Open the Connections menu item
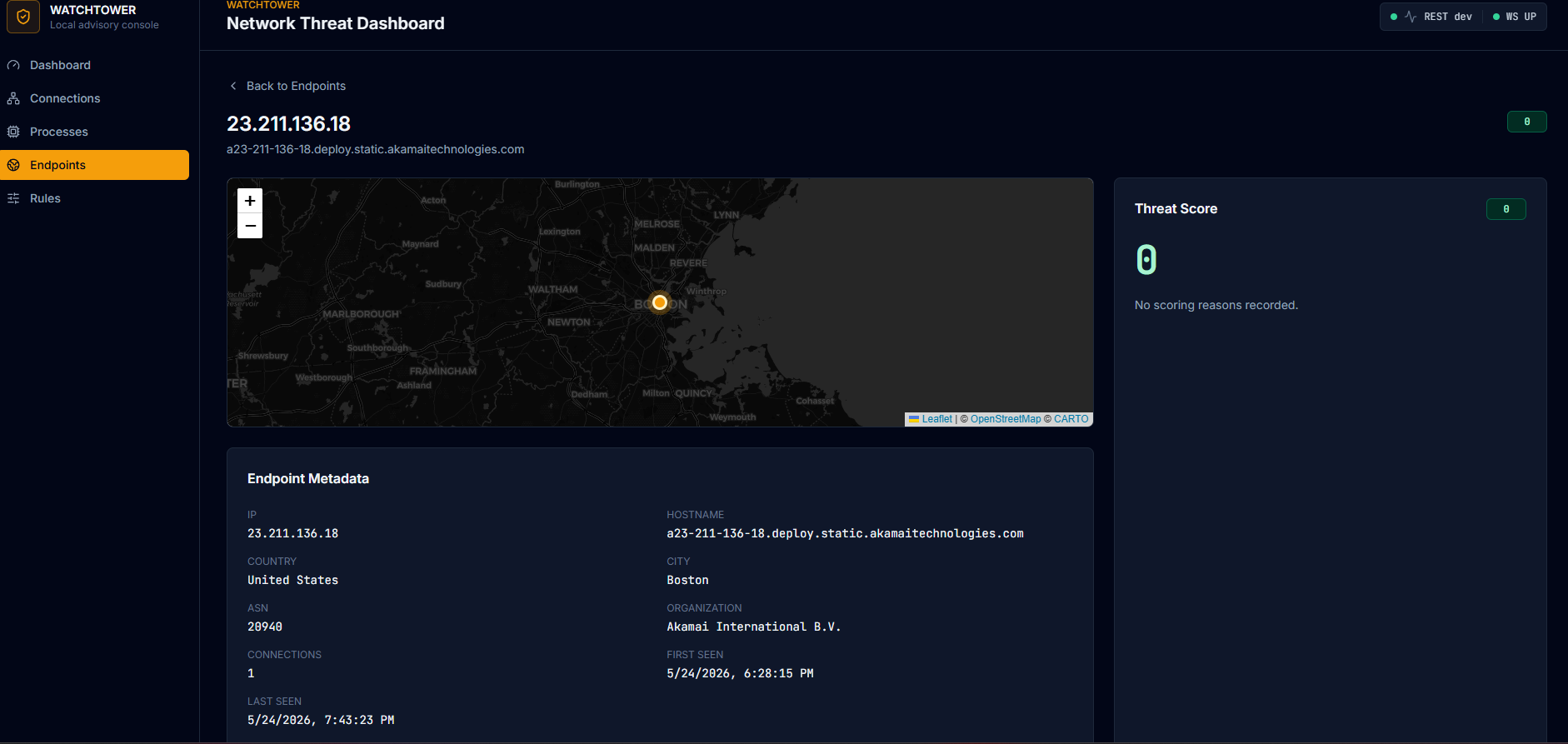The height and width of the screenshot is (744, 1568). click(x=94, y=98)
